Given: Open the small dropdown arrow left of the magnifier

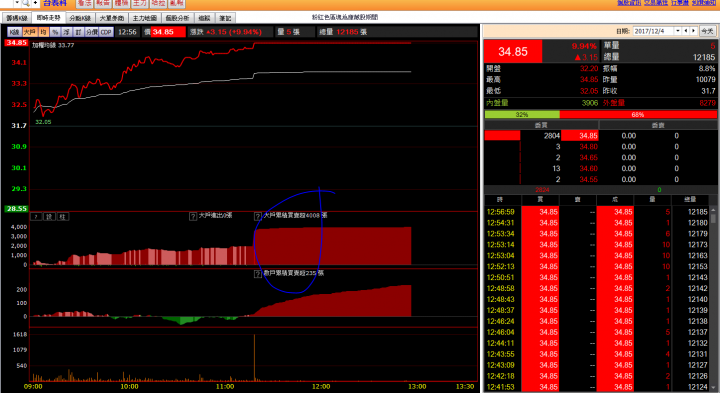Looking at the screenshot, I should click(17, 3).
